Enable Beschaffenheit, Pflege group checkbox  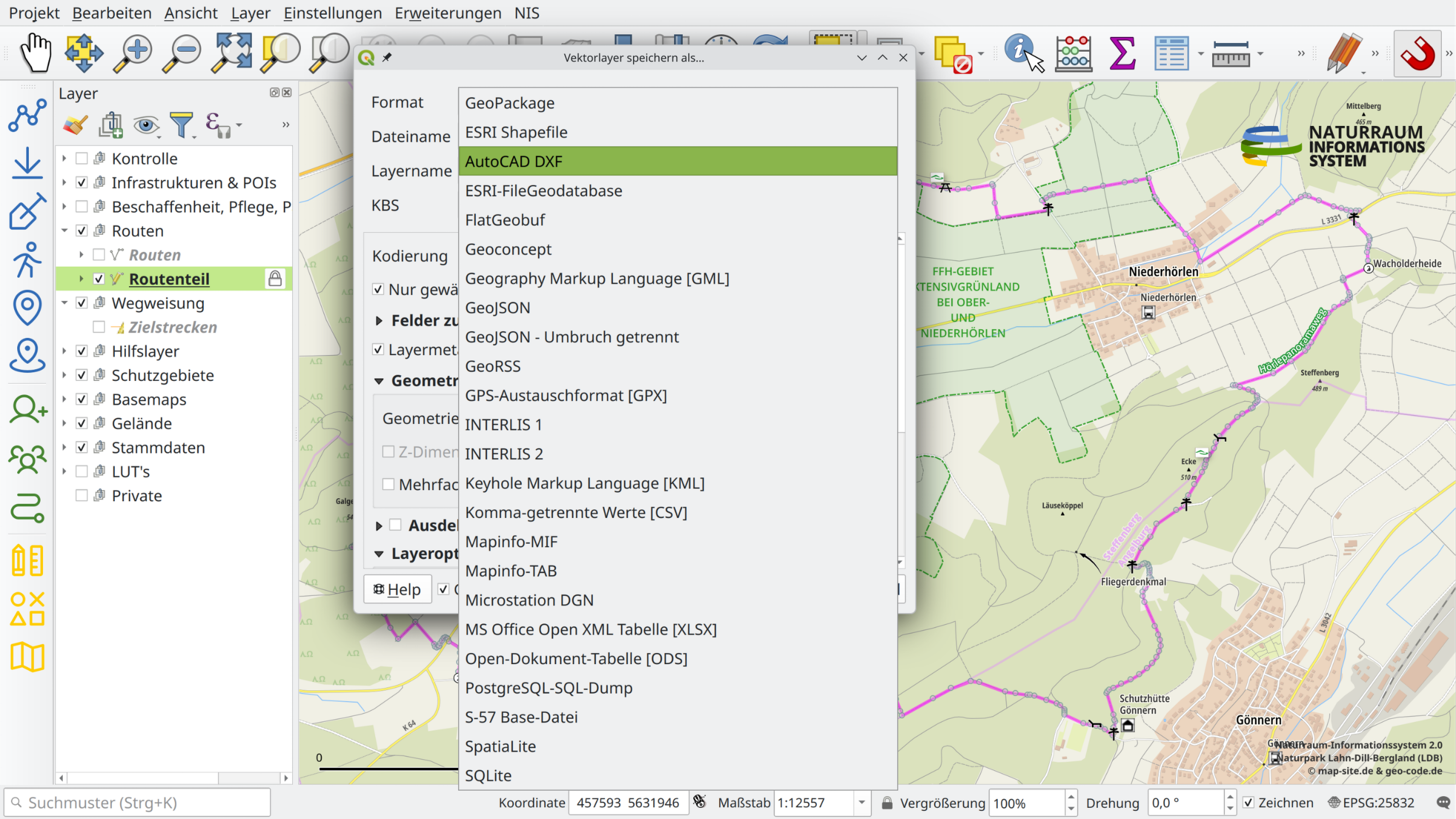81,206
